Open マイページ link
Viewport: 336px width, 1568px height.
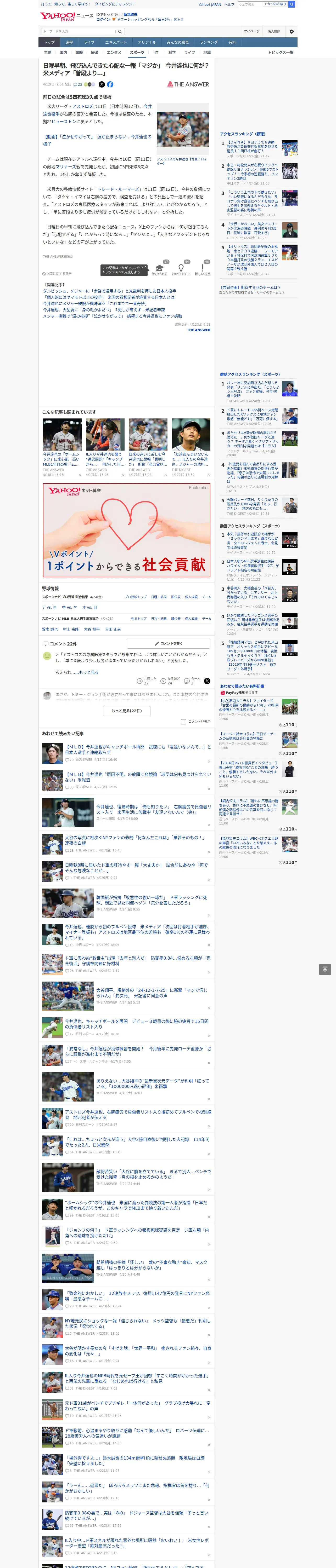252,32
